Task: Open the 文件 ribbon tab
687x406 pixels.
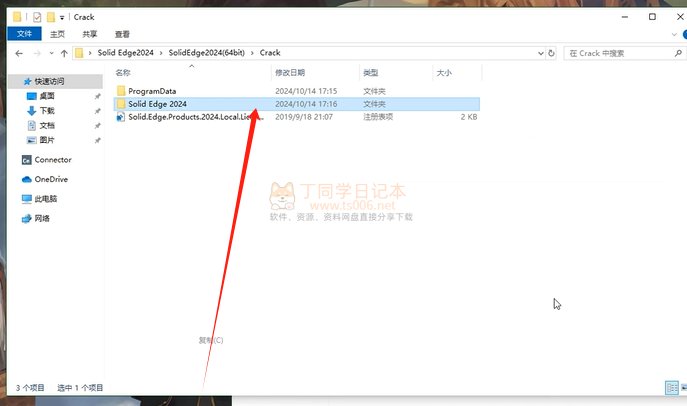Action: pos(25,34)
